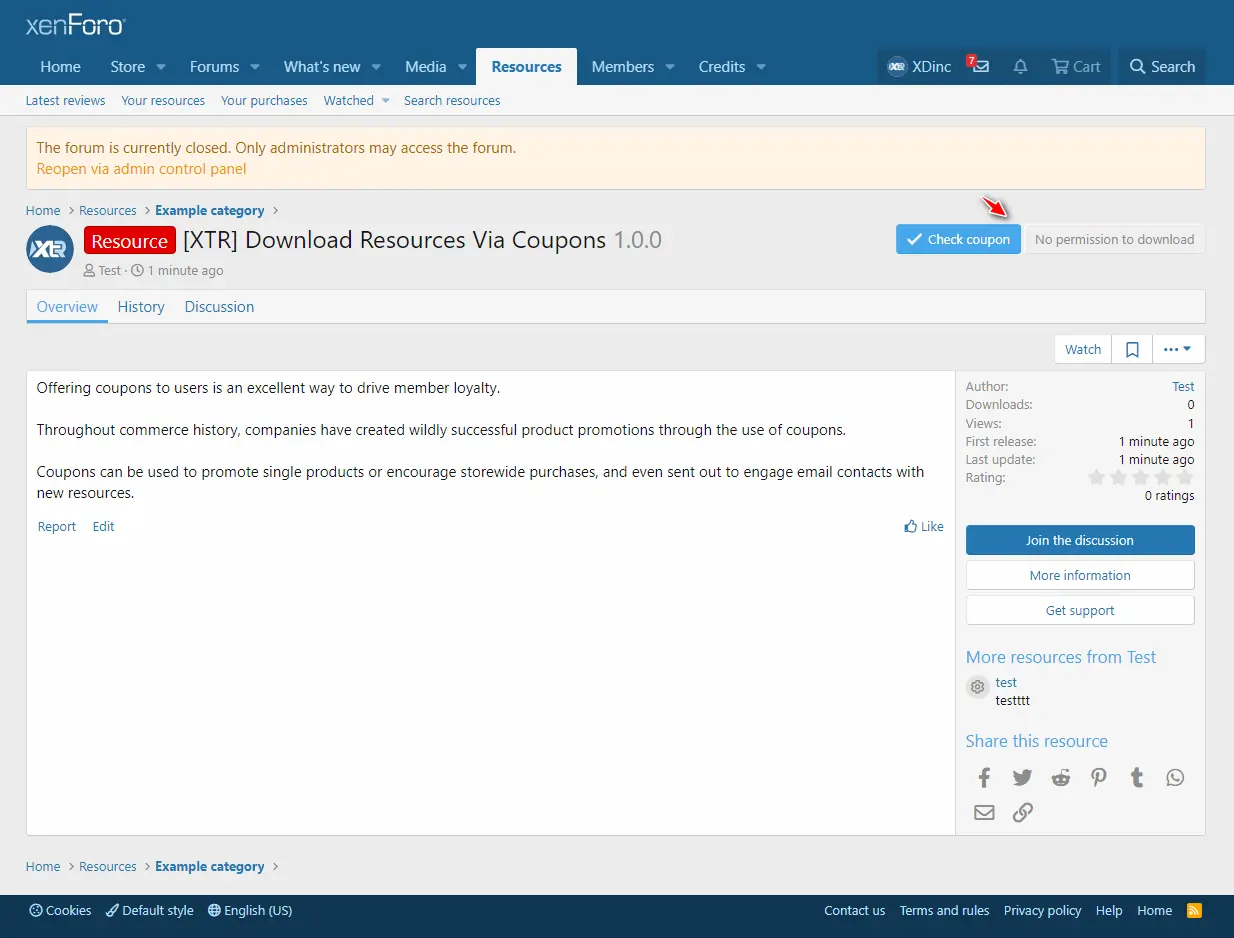Open Search resources link
Image resolution: width=1234 pixels, height=938 pixels.
(x=452, y=100)
